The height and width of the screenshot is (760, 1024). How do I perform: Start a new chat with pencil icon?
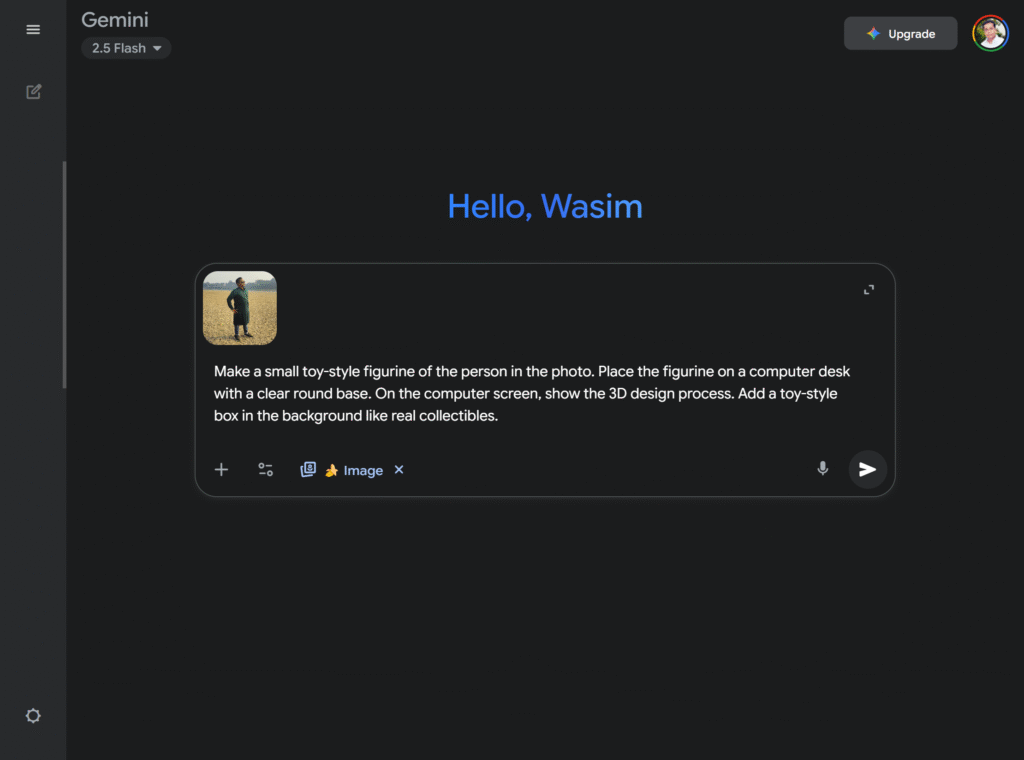(33, 92)
